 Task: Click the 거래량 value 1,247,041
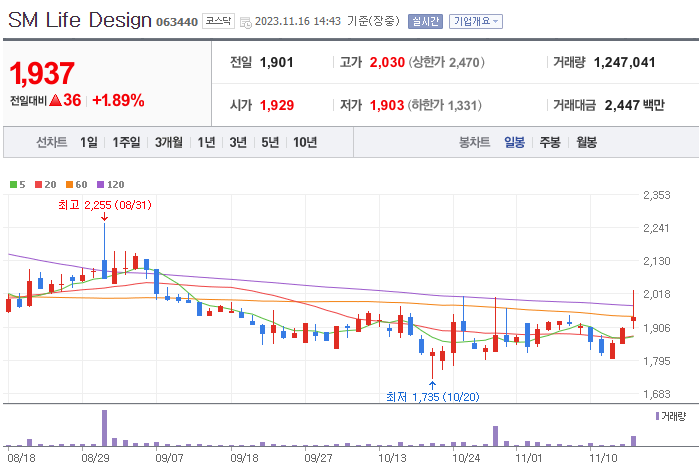coord(624,62)
